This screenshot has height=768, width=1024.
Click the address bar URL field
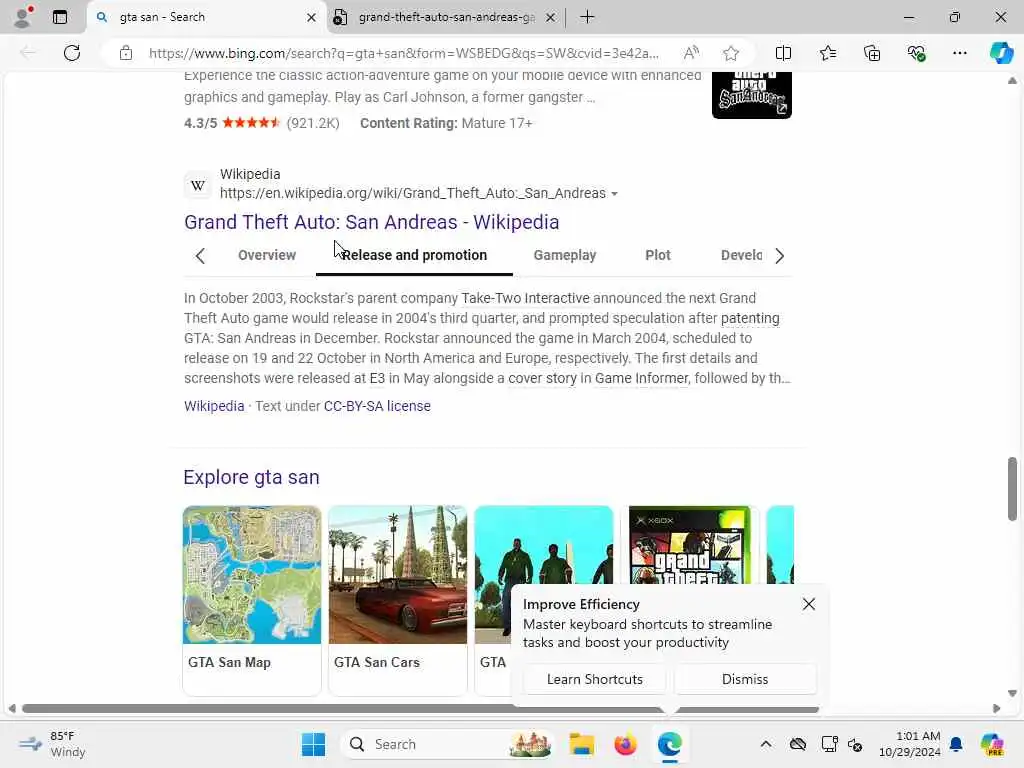click(403, 53)
